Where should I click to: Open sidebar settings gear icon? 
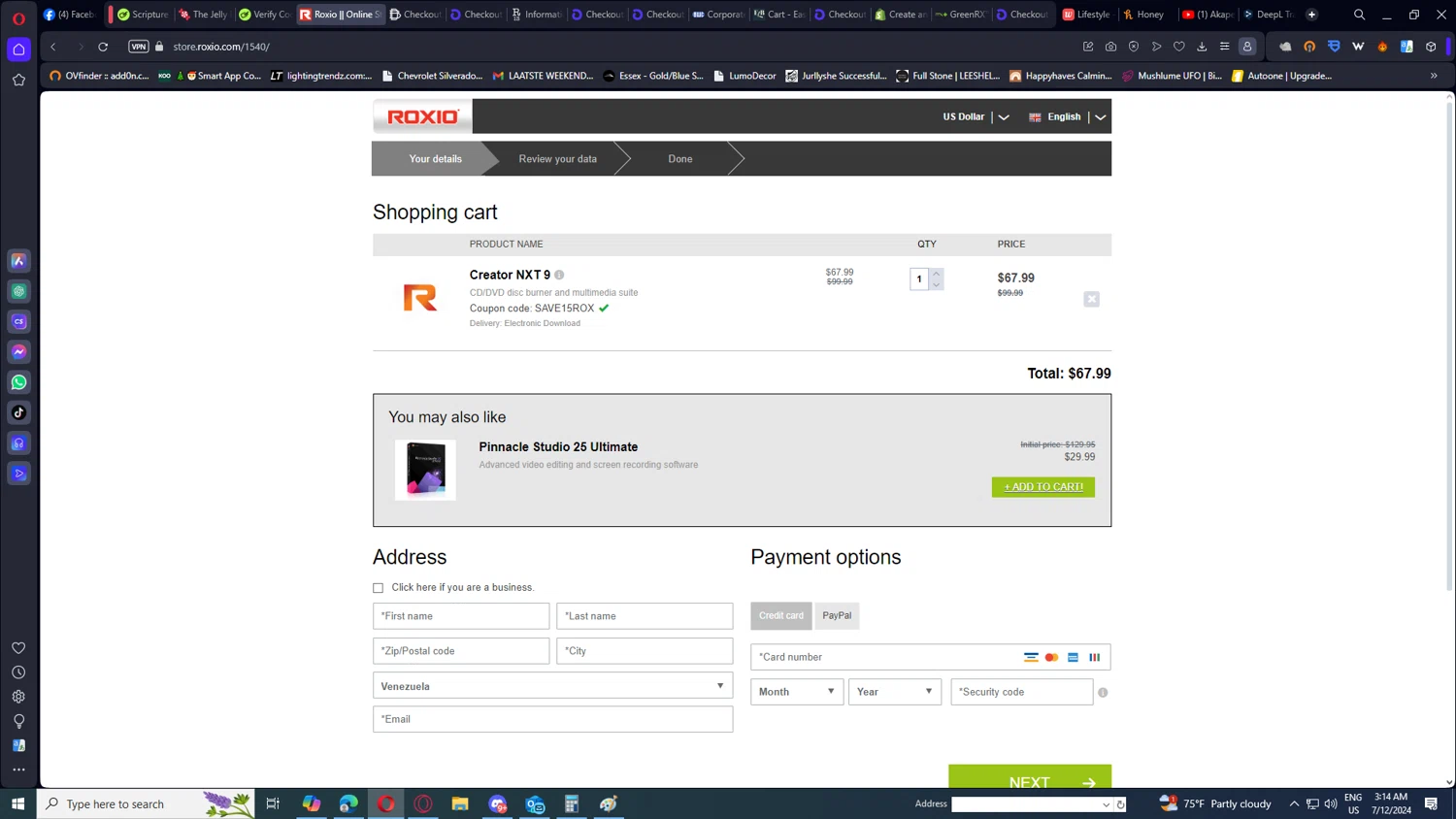coord(18,697)
